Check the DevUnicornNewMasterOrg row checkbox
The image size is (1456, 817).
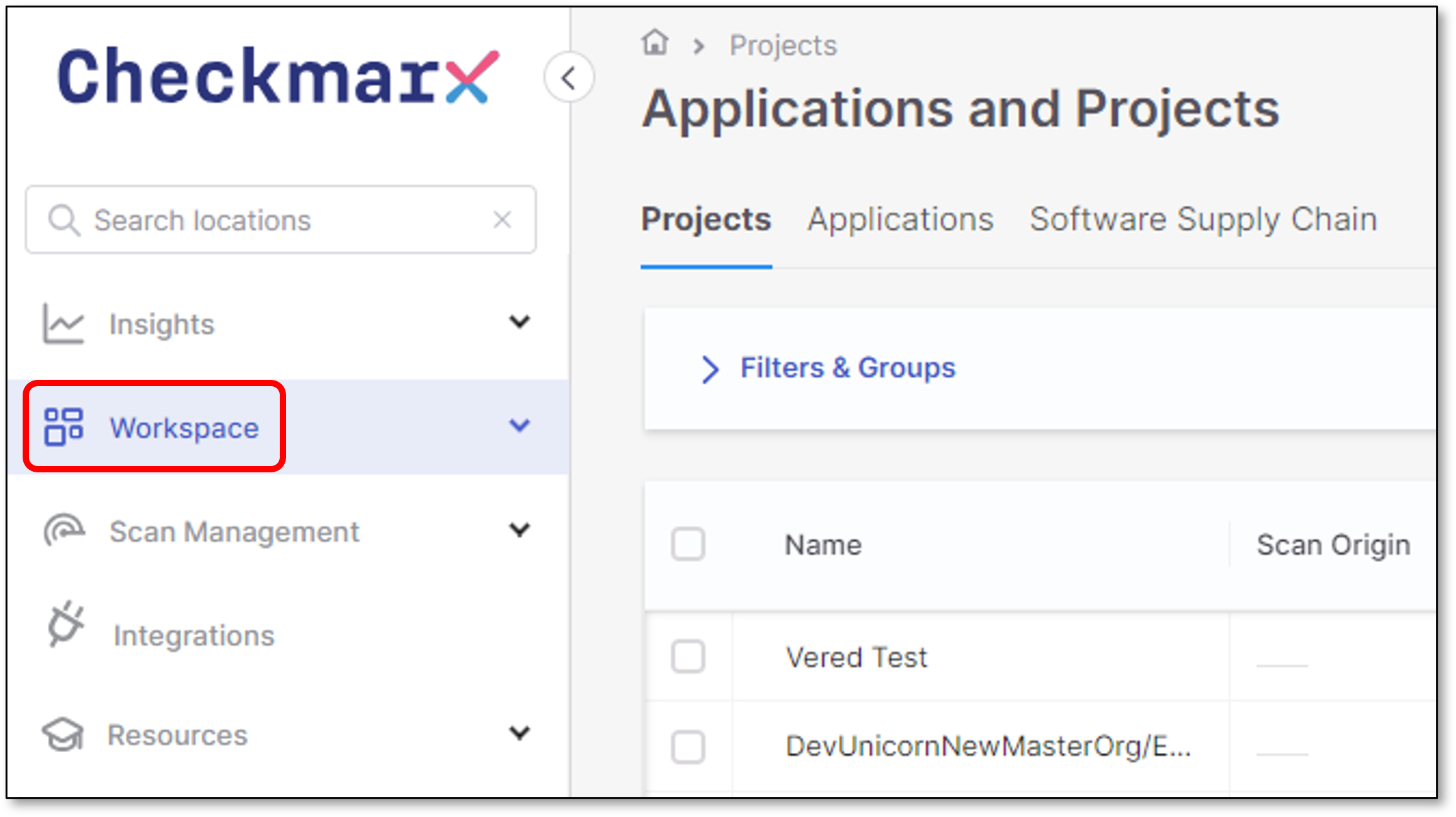[688, 747]
